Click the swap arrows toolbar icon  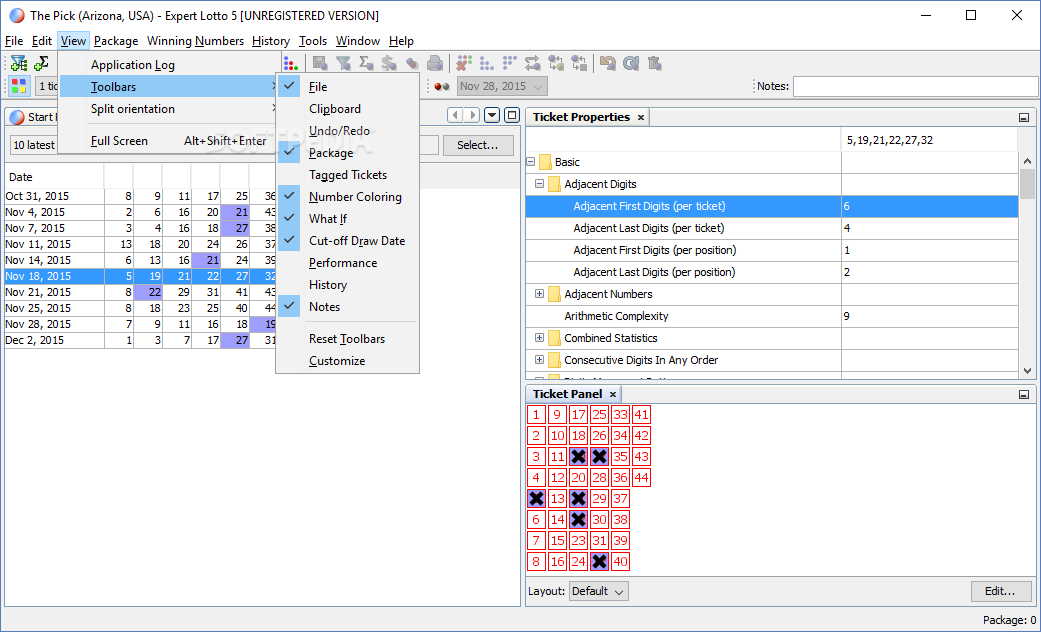532,64
